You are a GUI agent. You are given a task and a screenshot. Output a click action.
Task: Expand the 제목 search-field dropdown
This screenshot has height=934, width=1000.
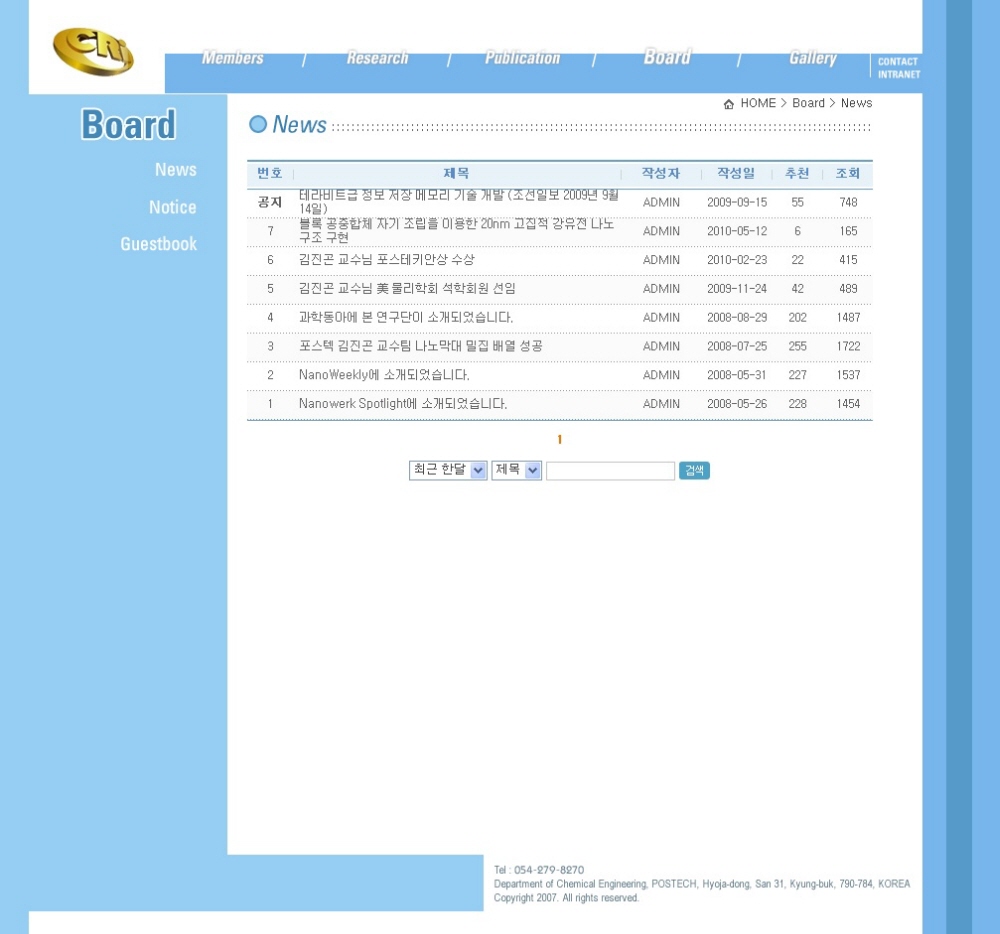[x=516, y=470]
